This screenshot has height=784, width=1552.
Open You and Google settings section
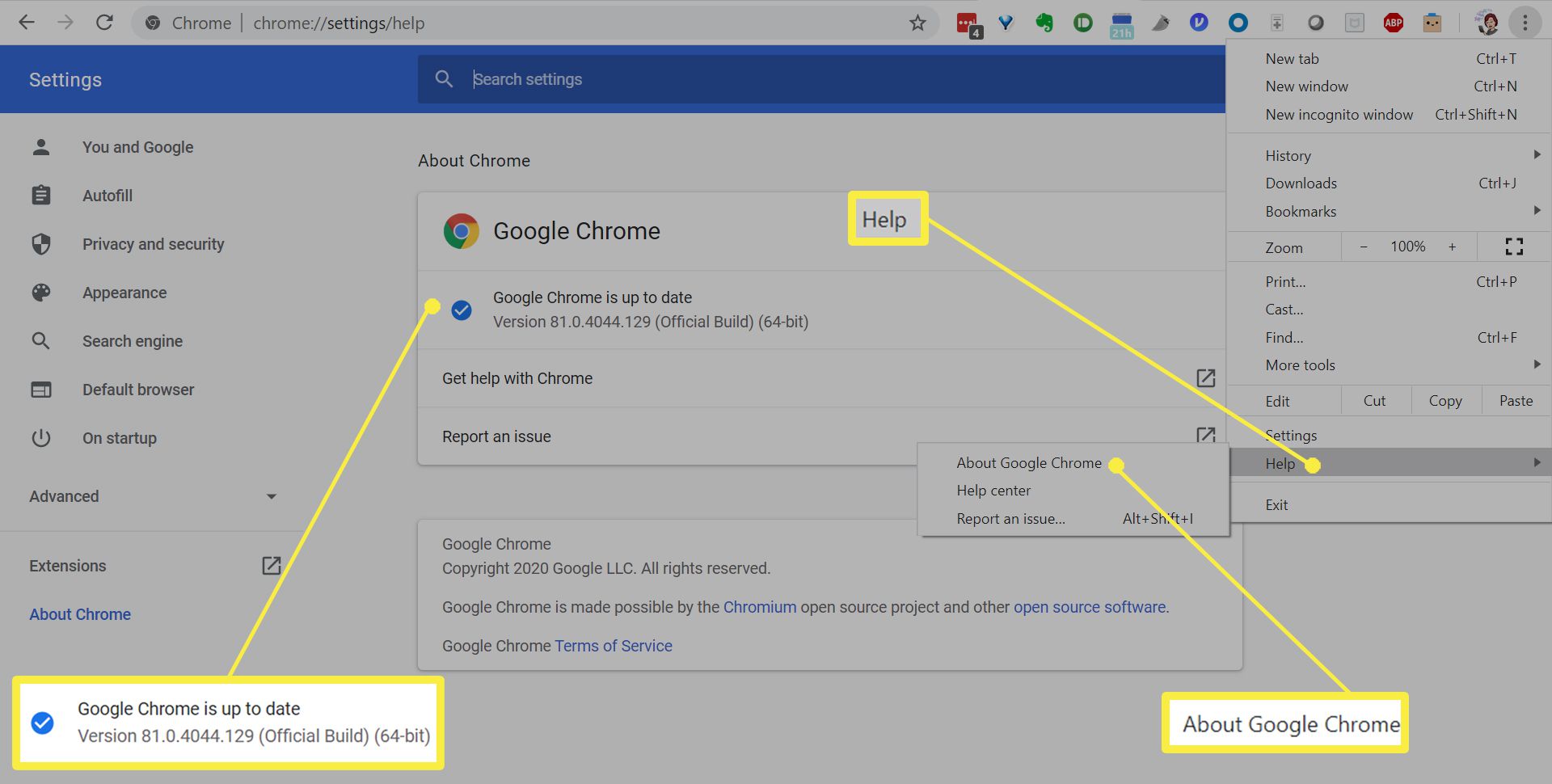point(137,147)
